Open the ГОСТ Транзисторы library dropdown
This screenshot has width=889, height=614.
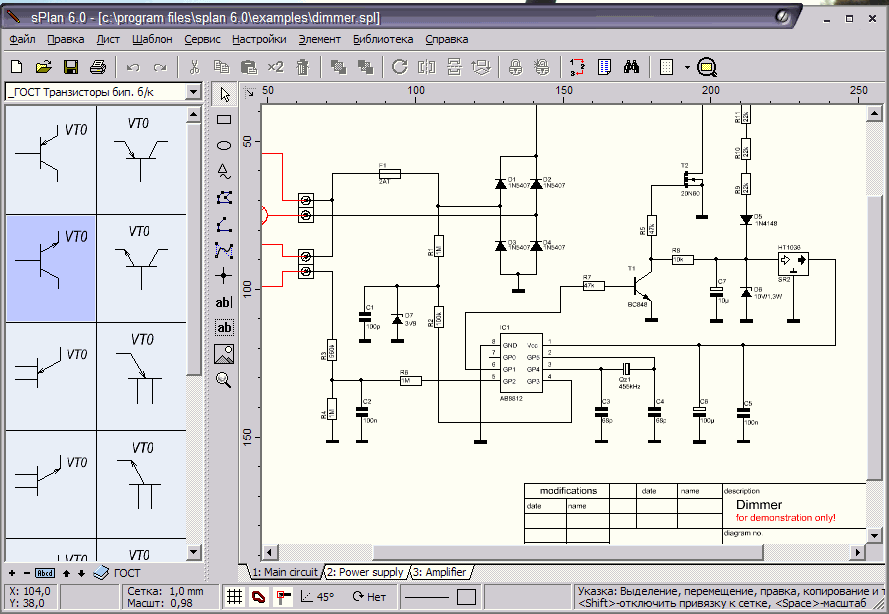pyautogui.click(x=193, y=92)
